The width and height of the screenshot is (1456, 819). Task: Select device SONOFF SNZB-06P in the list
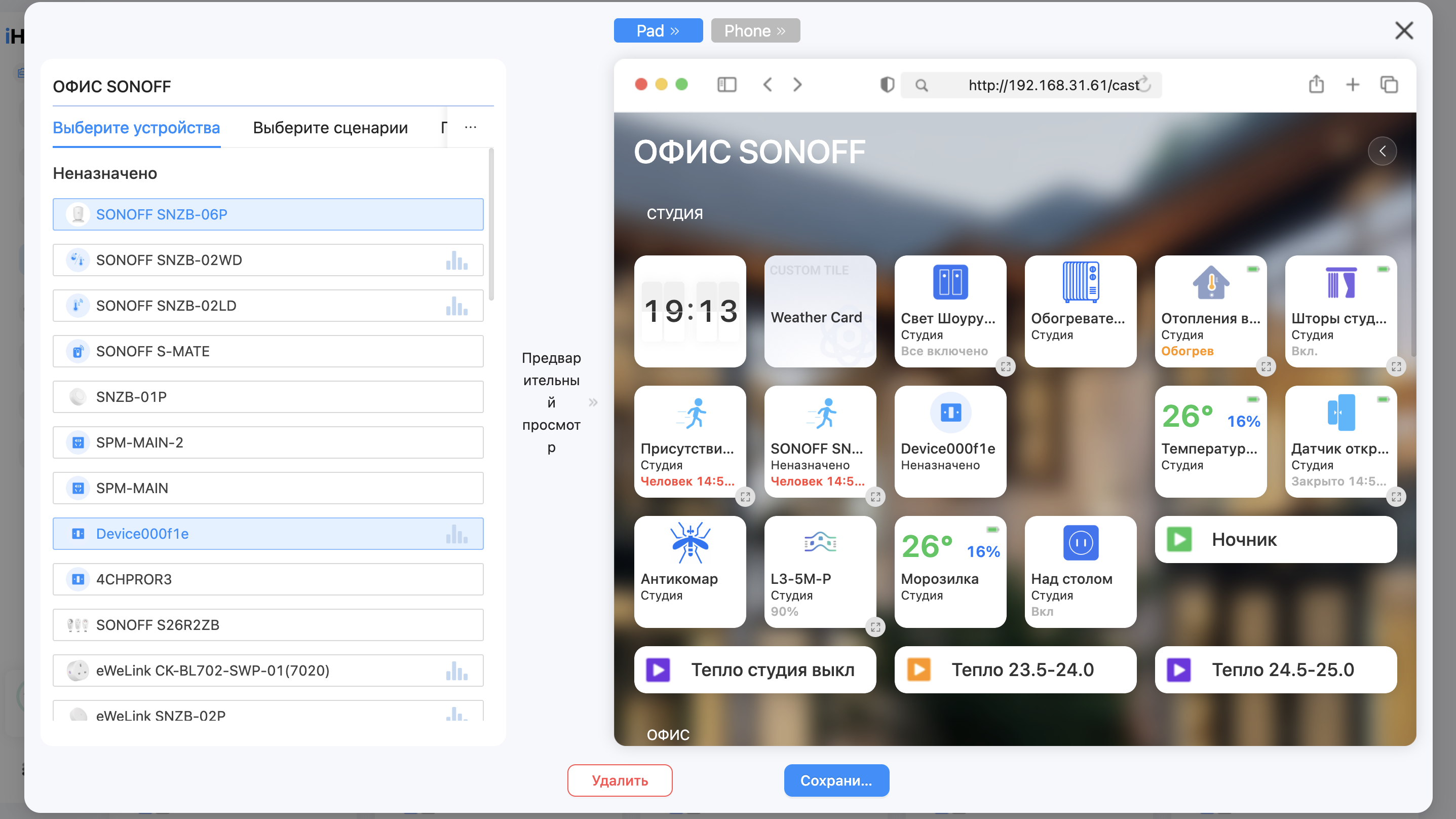268,214
